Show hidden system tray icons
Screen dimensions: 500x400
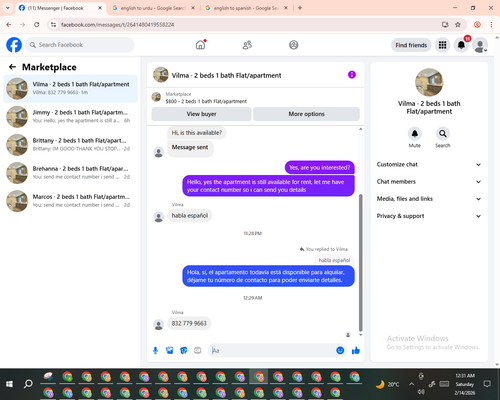412,384
